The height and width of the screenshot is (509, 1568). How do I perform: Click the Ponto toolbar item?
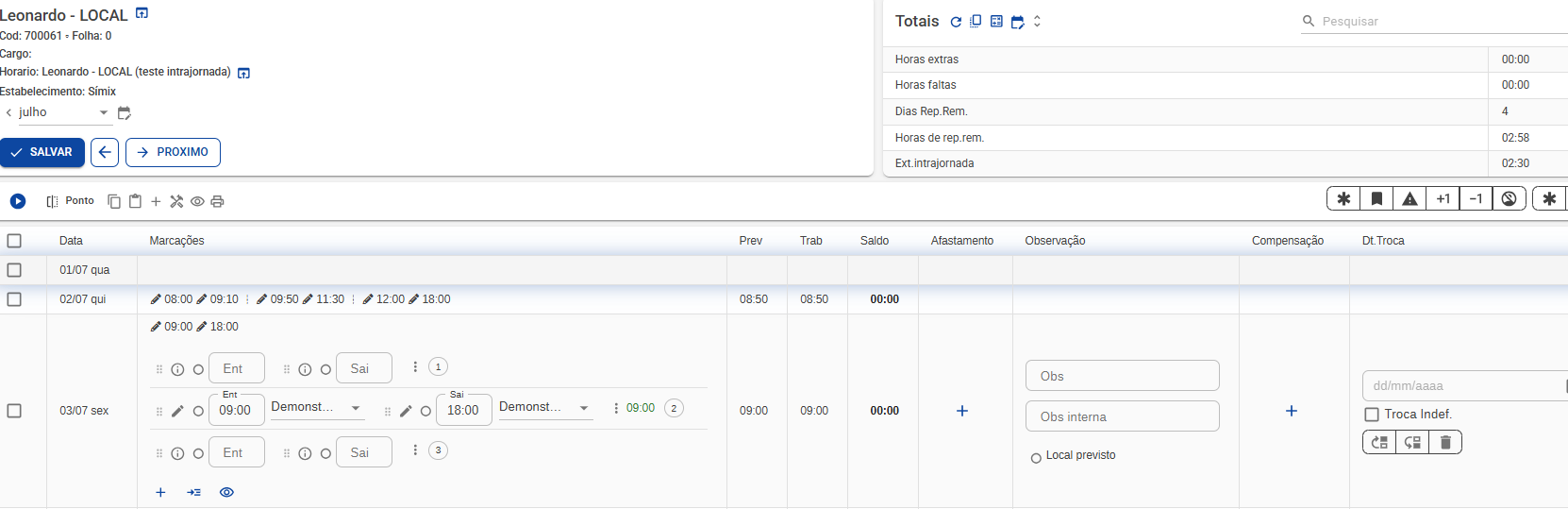pyautogui.click(x=71, y=201)
